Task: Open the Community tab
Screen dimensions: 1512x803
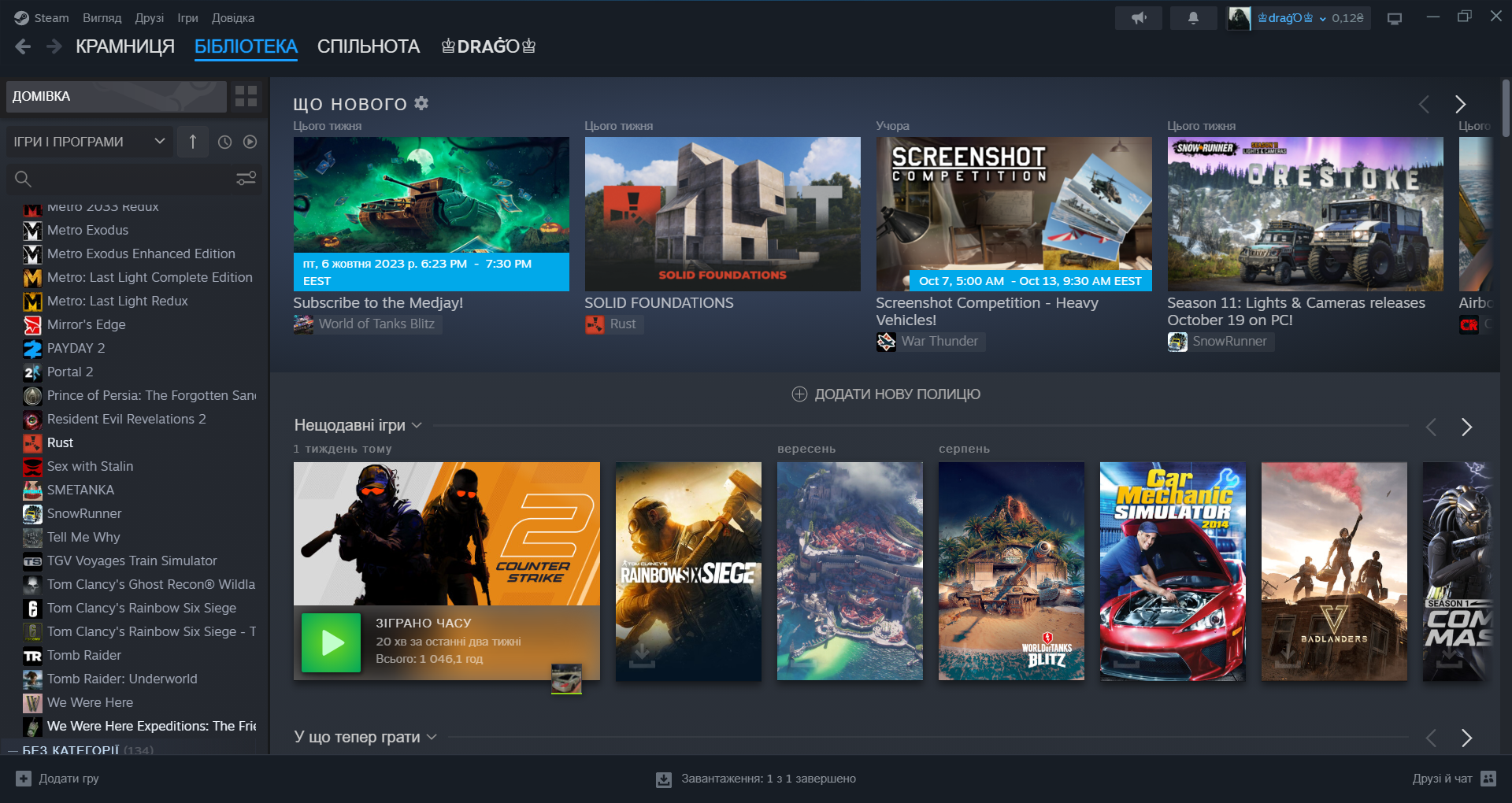Action: 368,46
